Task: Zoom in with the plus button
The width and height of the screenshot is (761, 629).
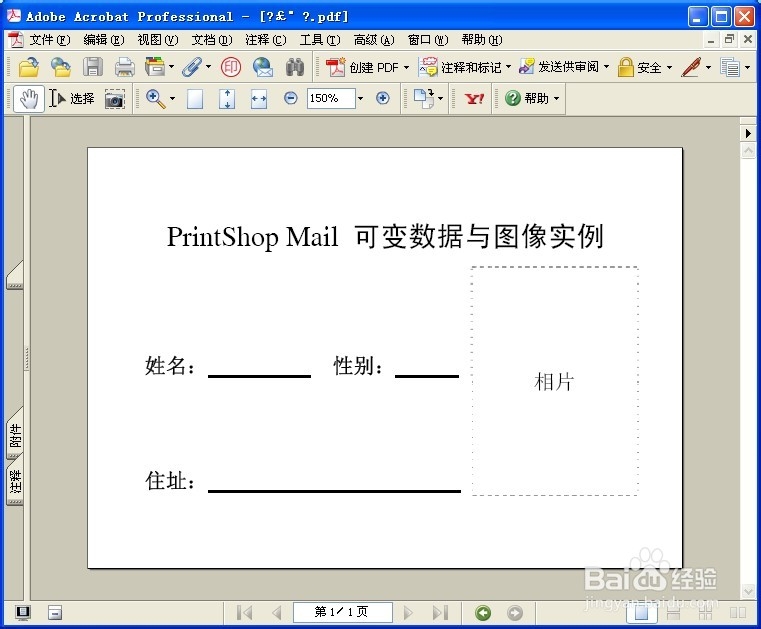Action: 383,99
